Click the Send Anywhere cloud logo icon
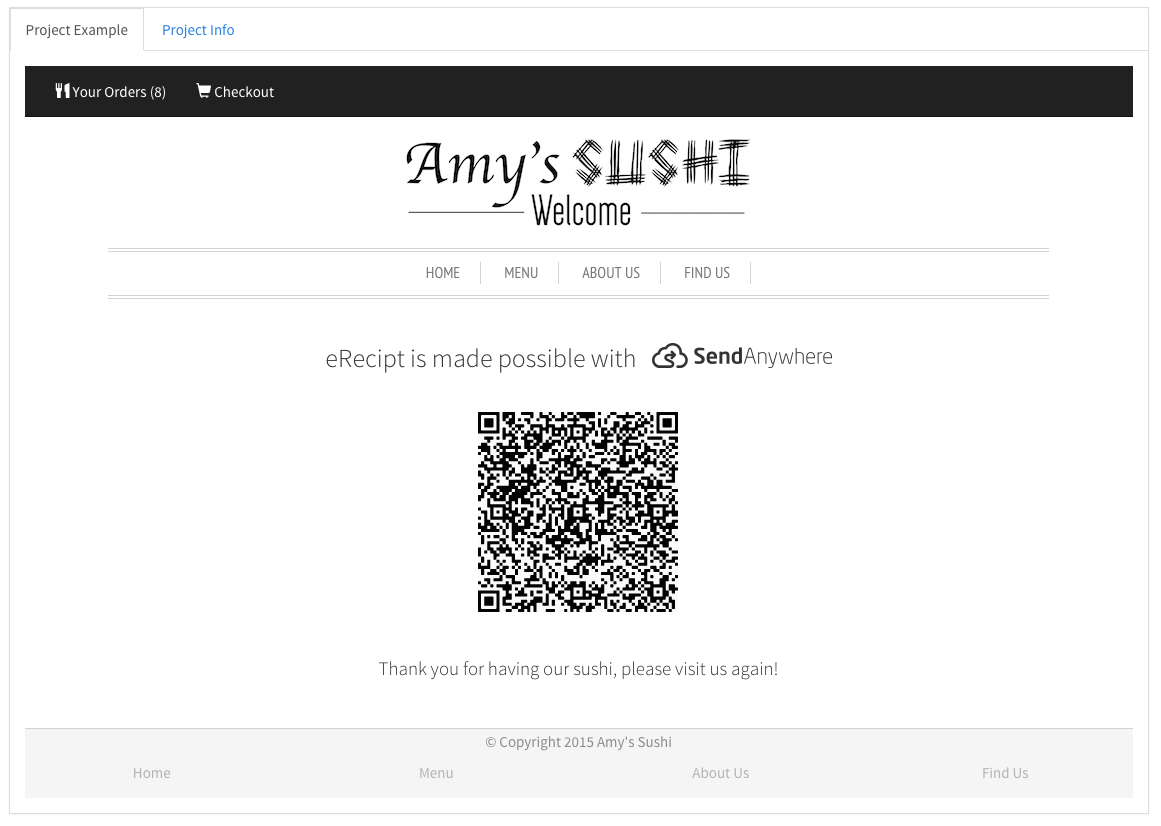Image resolution: width=1161 pixels, height=826 pixels. click(x=669, y=357)
